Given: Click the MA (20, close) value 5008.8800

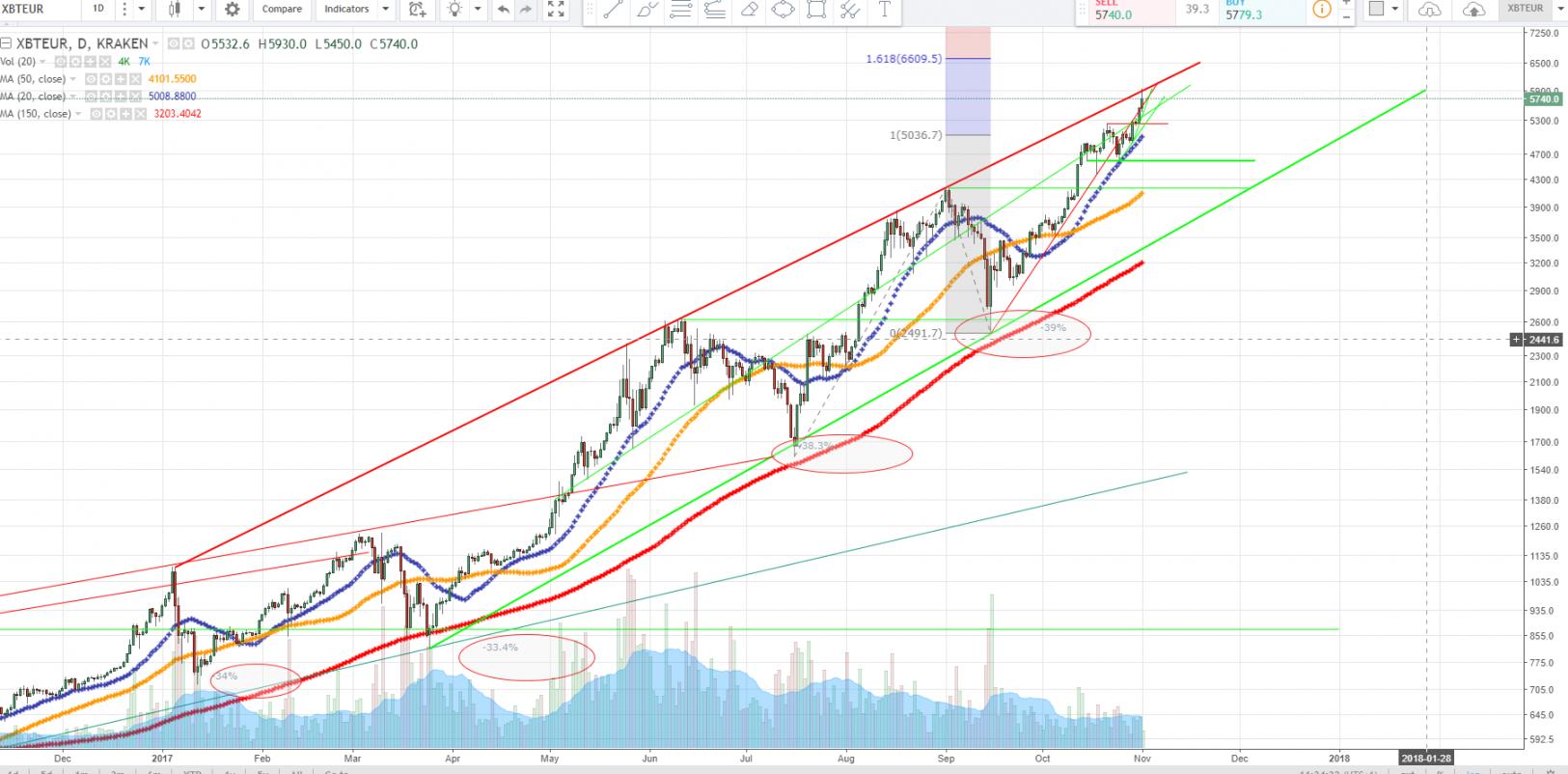Looking at the screenshot, I should tap(172, 97).
